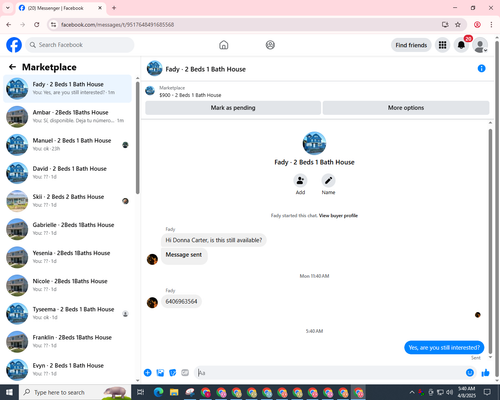Click the Facebook logo icon
500x400 pixels.
(x=14, y=45)
